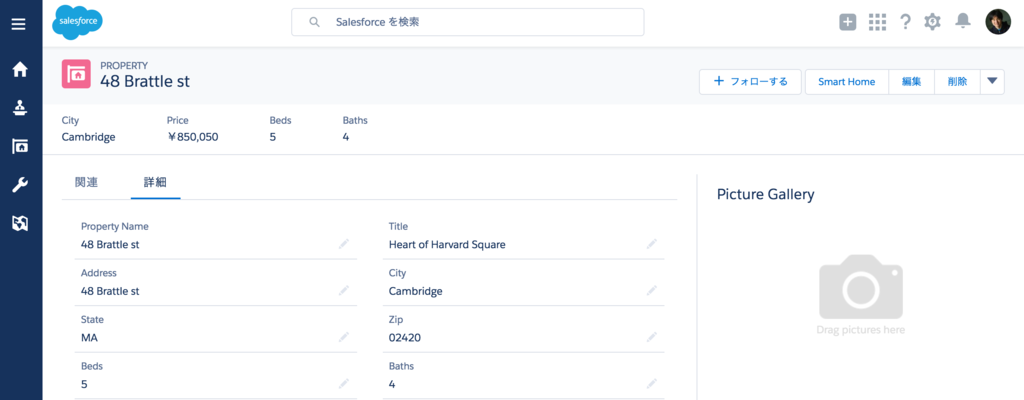Image resolution: width=1024 pixels, height=400 pixels.
Task: Show notifications bell
Action: 963,22
